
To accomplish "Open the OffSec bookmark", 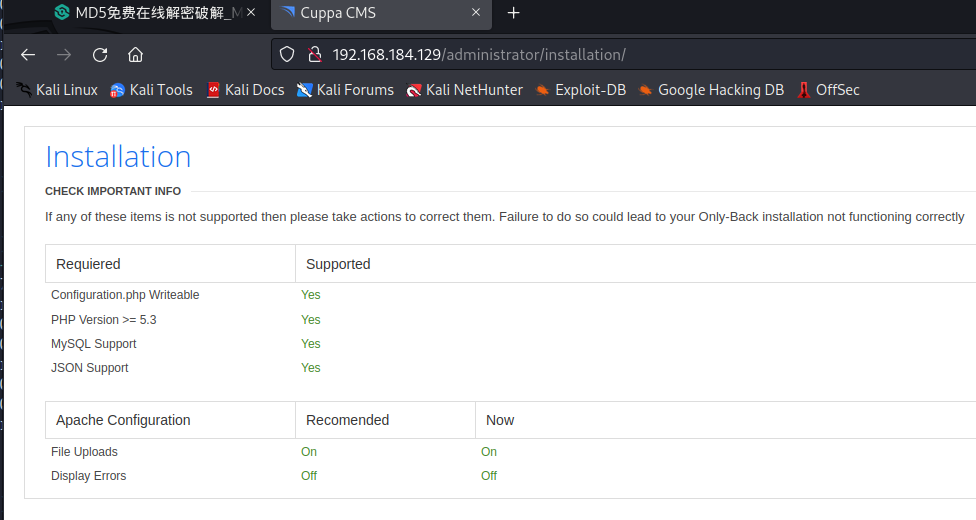I will 828,90.
